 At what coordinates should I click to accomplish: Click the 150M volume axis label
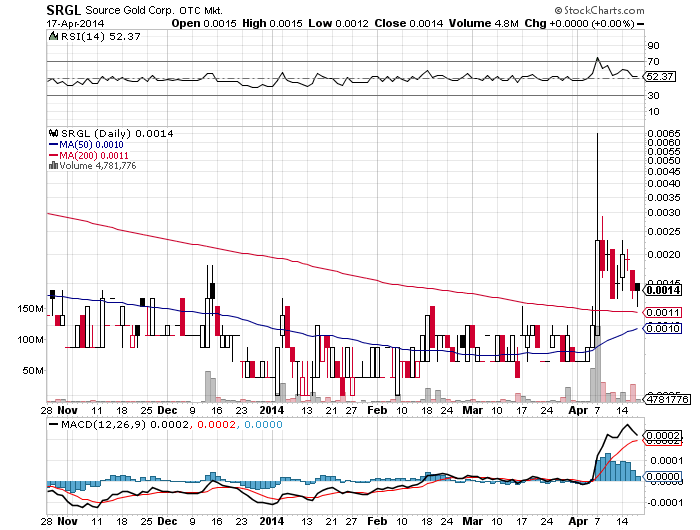point(31,309)
